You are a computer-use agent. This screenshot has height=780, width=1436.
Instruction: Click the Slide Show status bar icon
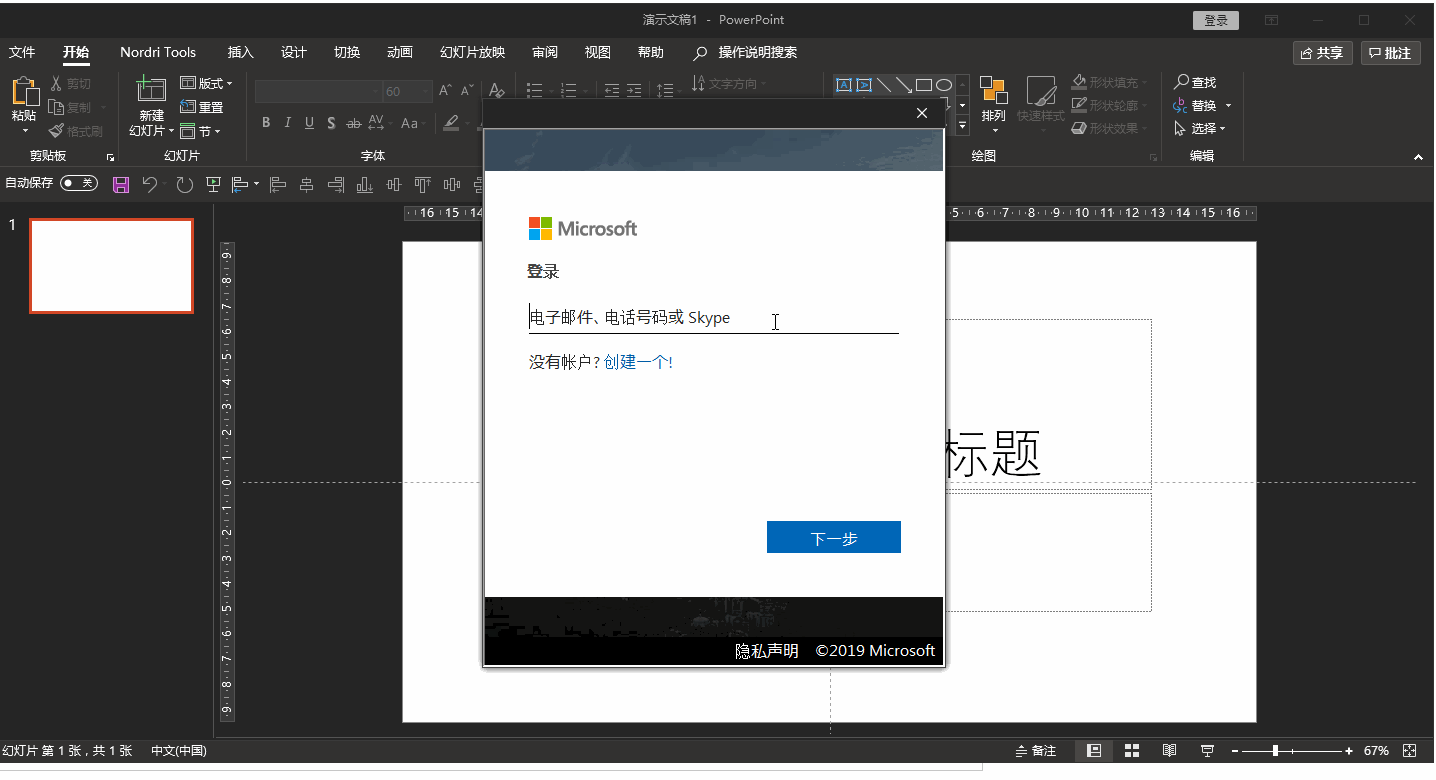(x=1207, y=750)
